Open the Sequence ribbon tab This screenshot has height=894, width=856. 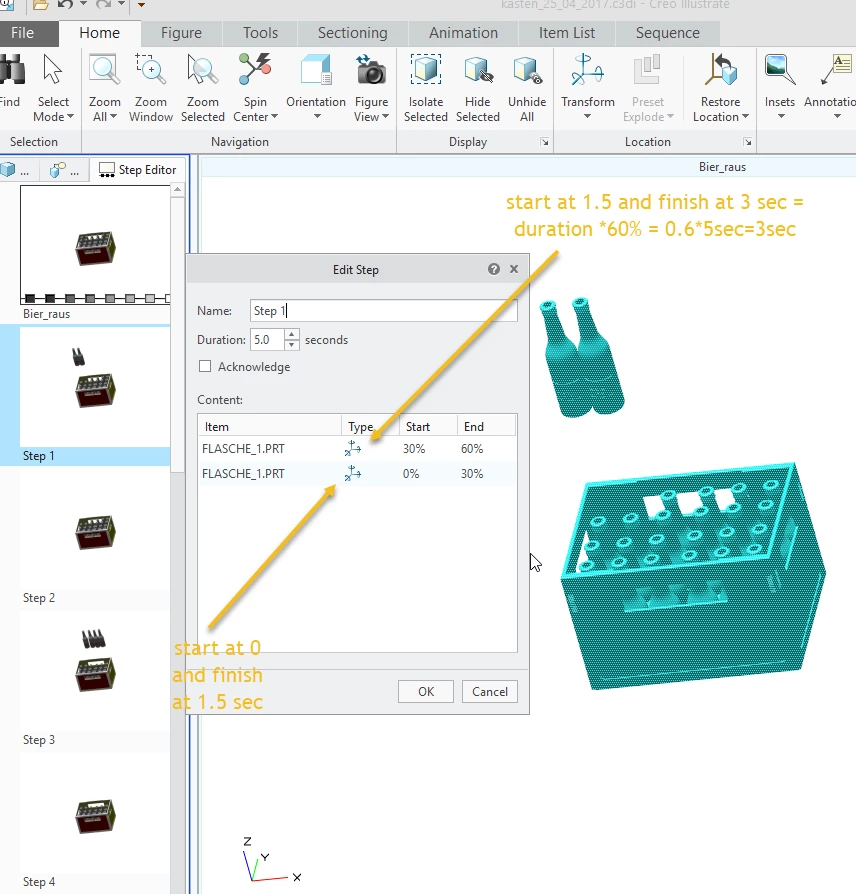(667, 33)
